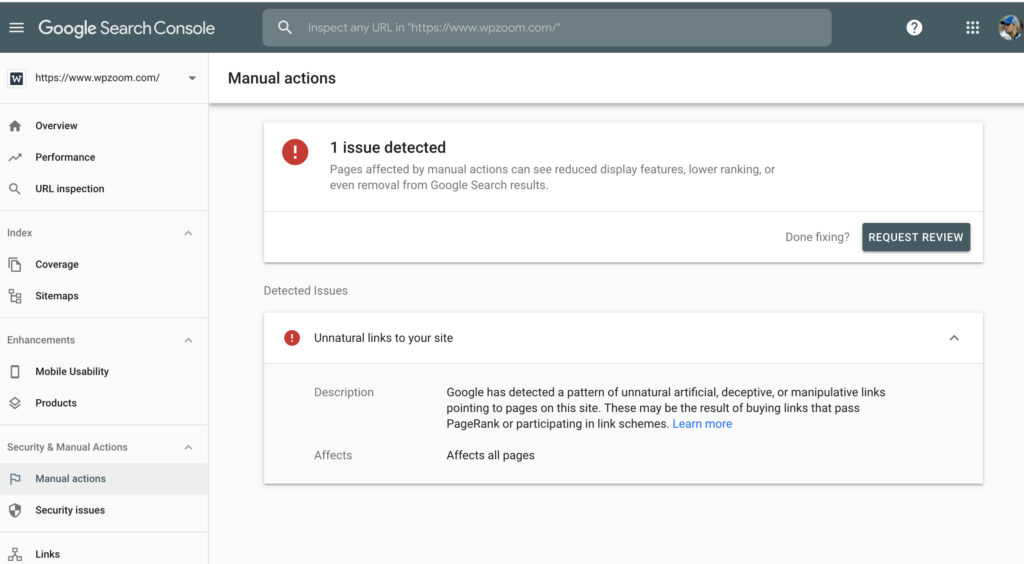Image resolution: width=1024 pixels, height=564 pixels.
Task: Click the Done fixing? text
Action: [817, 237]
